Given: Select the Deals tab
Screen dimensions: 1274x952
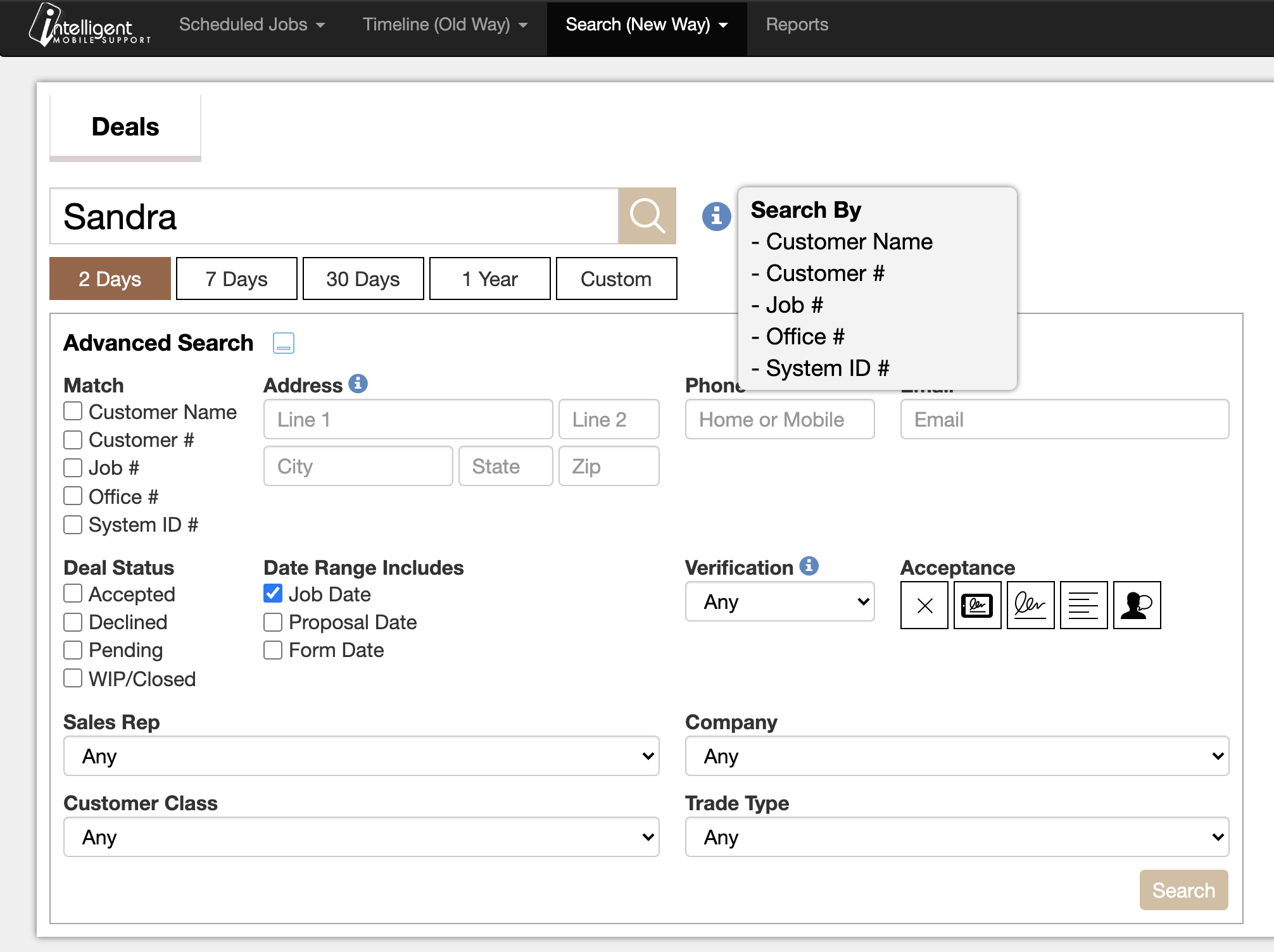Looking at the screenshot, I should point(125,127).
